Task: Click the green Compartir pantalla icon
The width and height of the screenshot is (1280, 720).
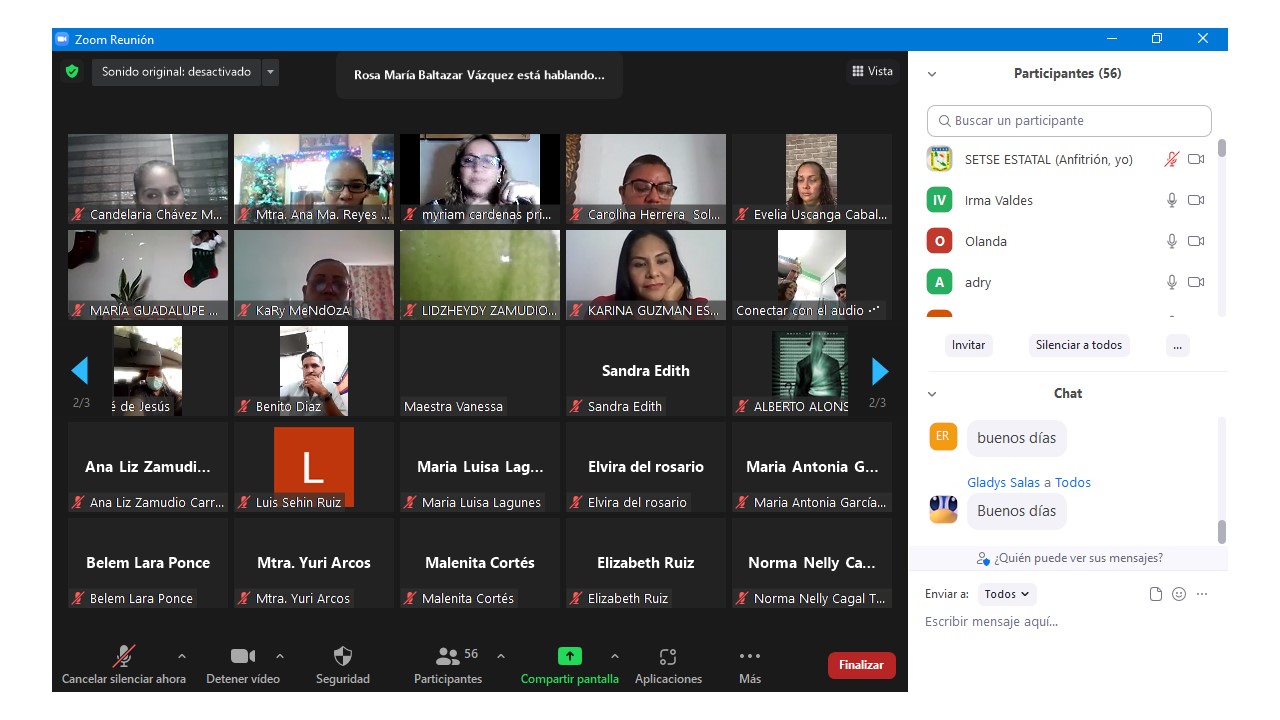Action: 569,657
